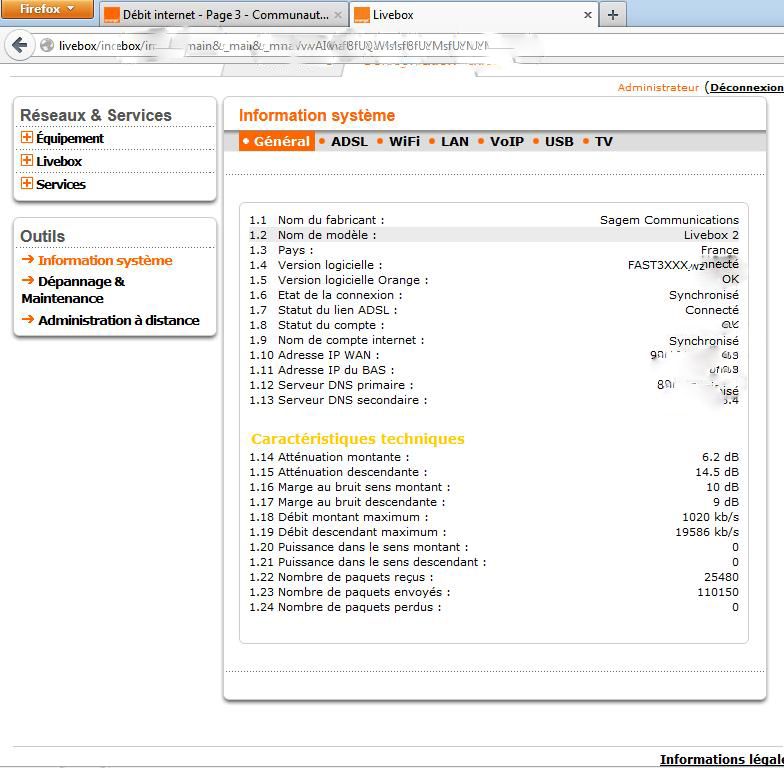Screen dimensions: 784x768
Task: Click arrow icon beside Dépannage & Maintenance
Action: point(28,280)
